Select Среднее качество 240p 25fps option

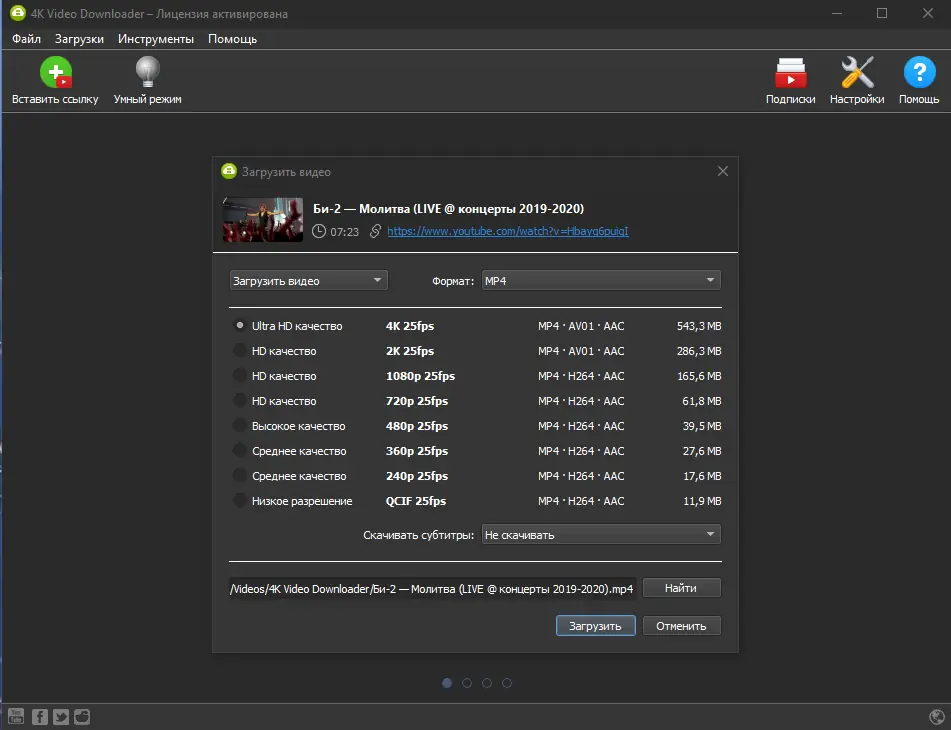(x=240, y=476)
